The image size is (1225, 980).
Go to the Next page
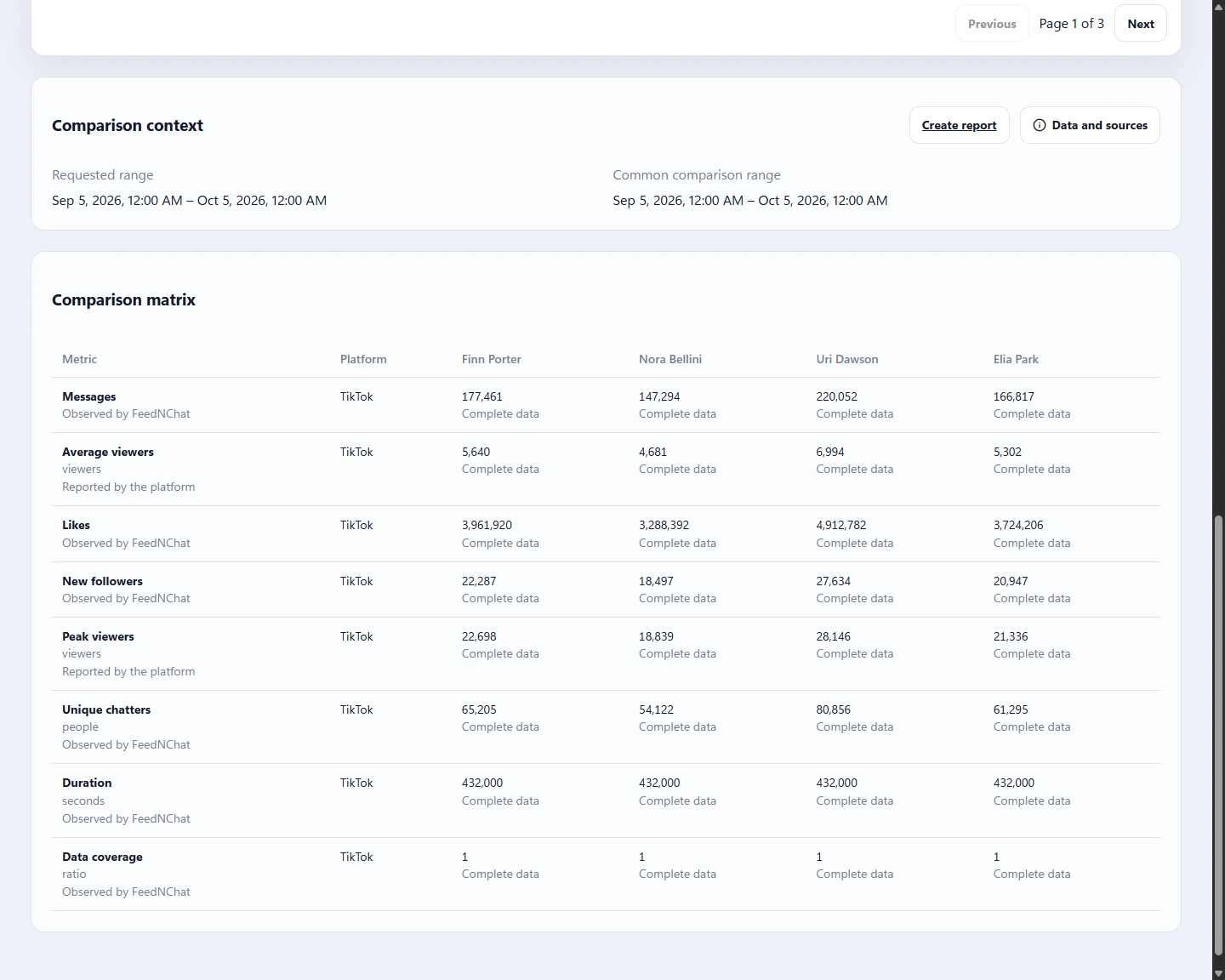(1140, 24)
